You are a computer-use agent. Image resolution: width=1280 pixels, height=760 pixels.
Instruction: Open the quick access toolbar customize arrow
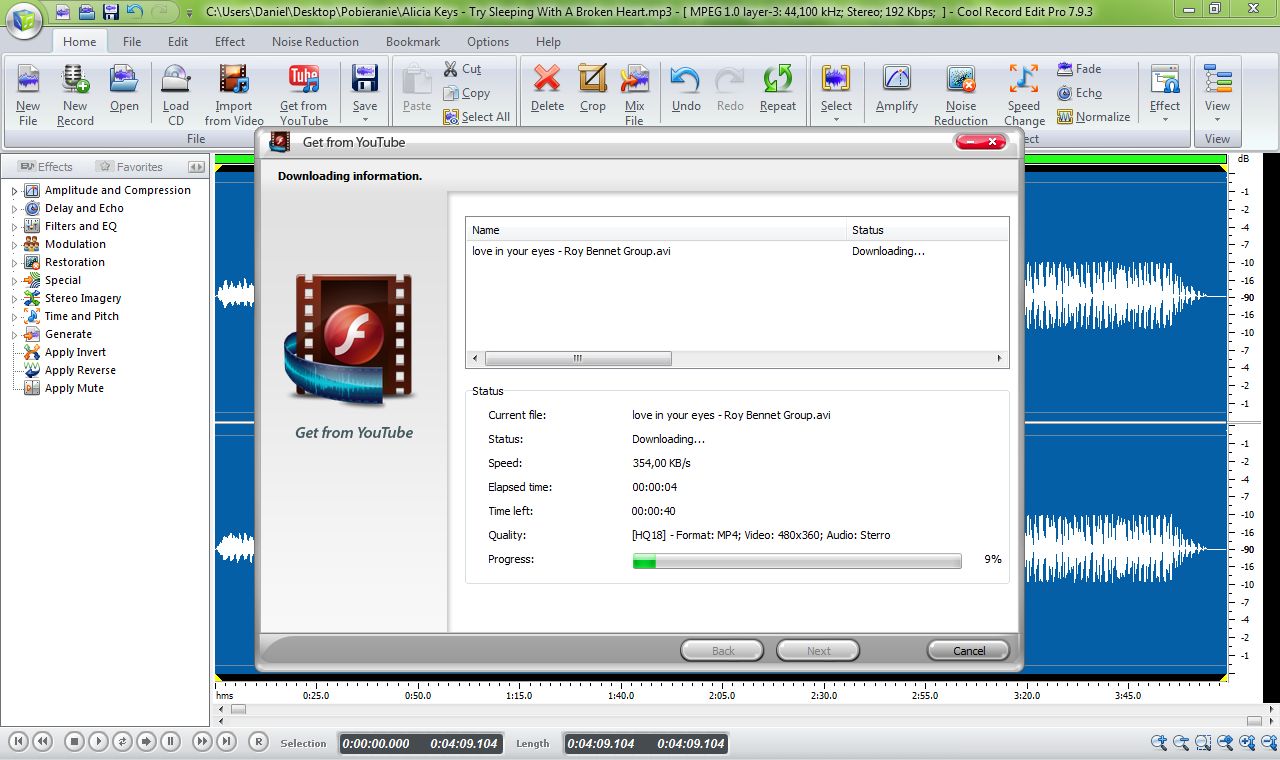(x=190, y=13)
